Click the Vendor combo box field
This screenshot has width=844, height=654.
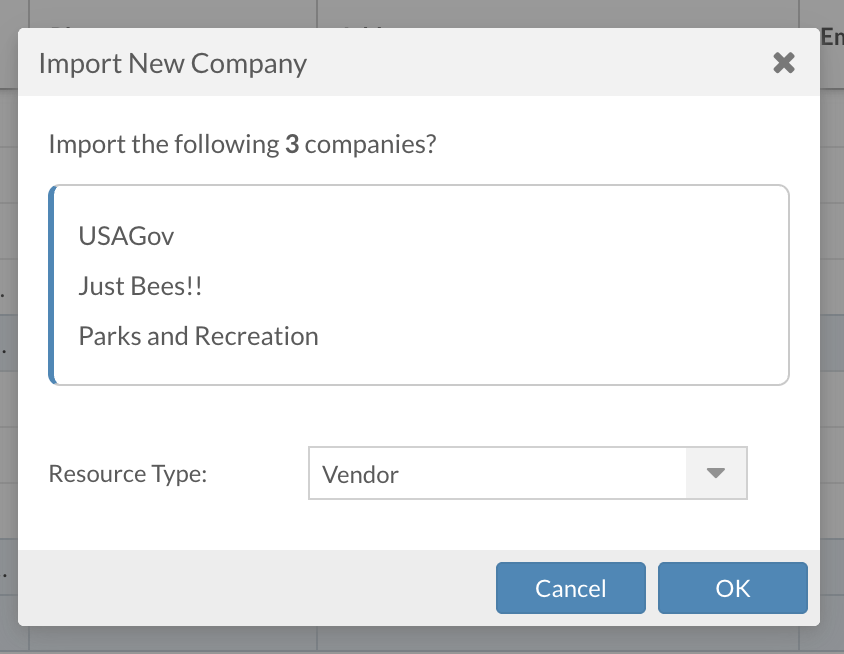tap(497, 473)
